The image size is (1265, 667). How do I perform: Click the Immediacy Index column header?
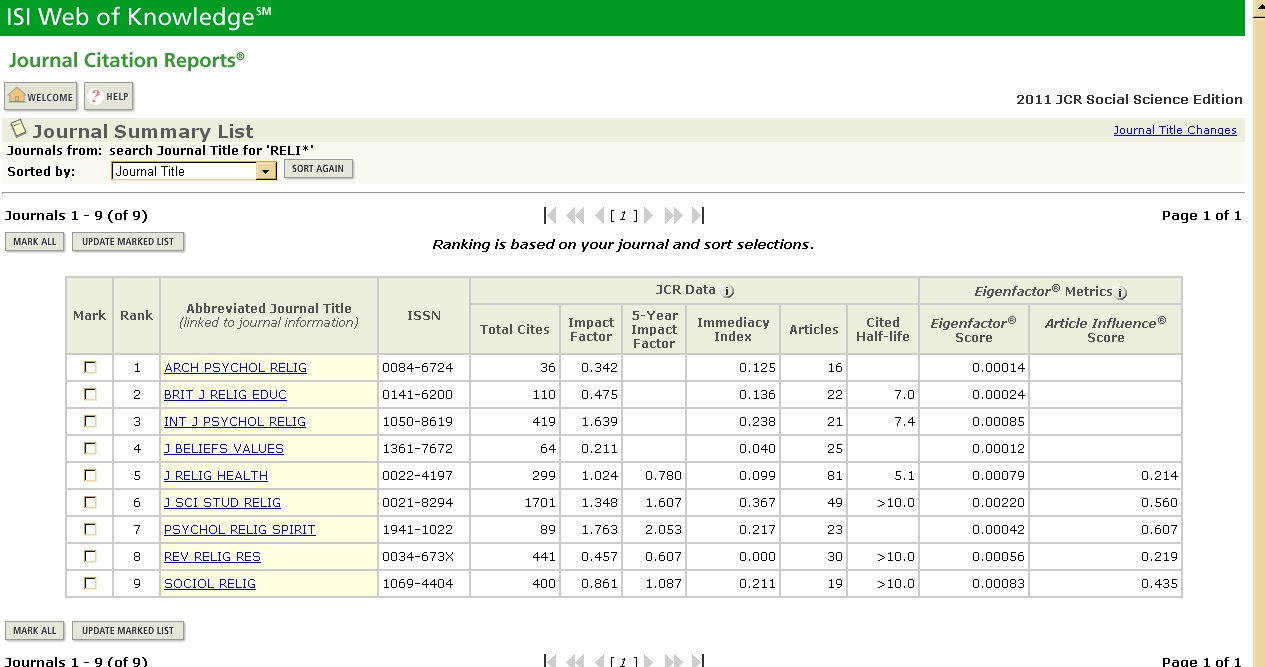pos(733,330)
